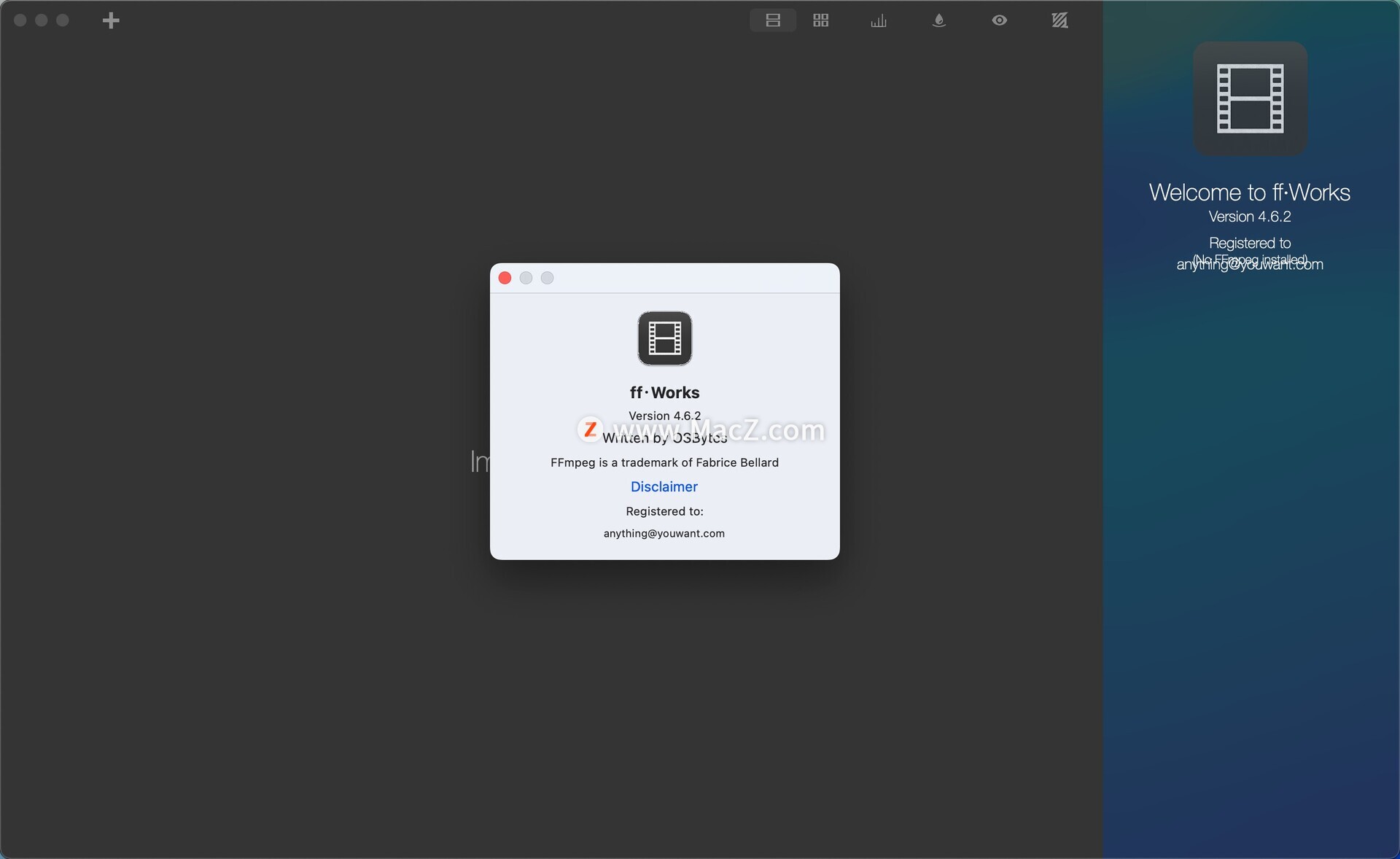Screen dimensions: 1400x859
Task: Open the bar chart statistics icon
Action: (x=879, y=20)
